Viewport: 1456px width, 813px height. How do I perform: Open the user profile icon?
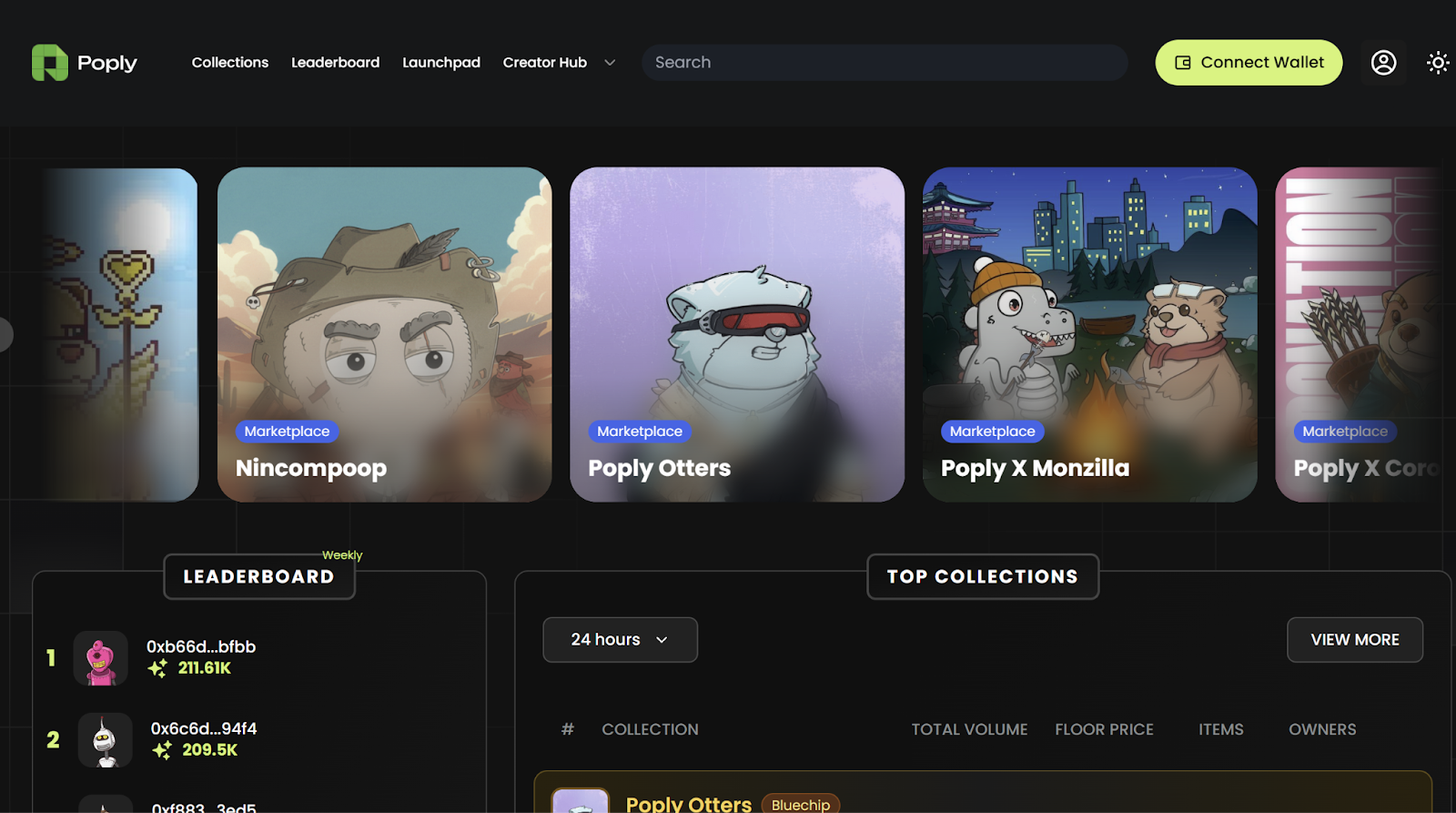[x=1383, y=63]
